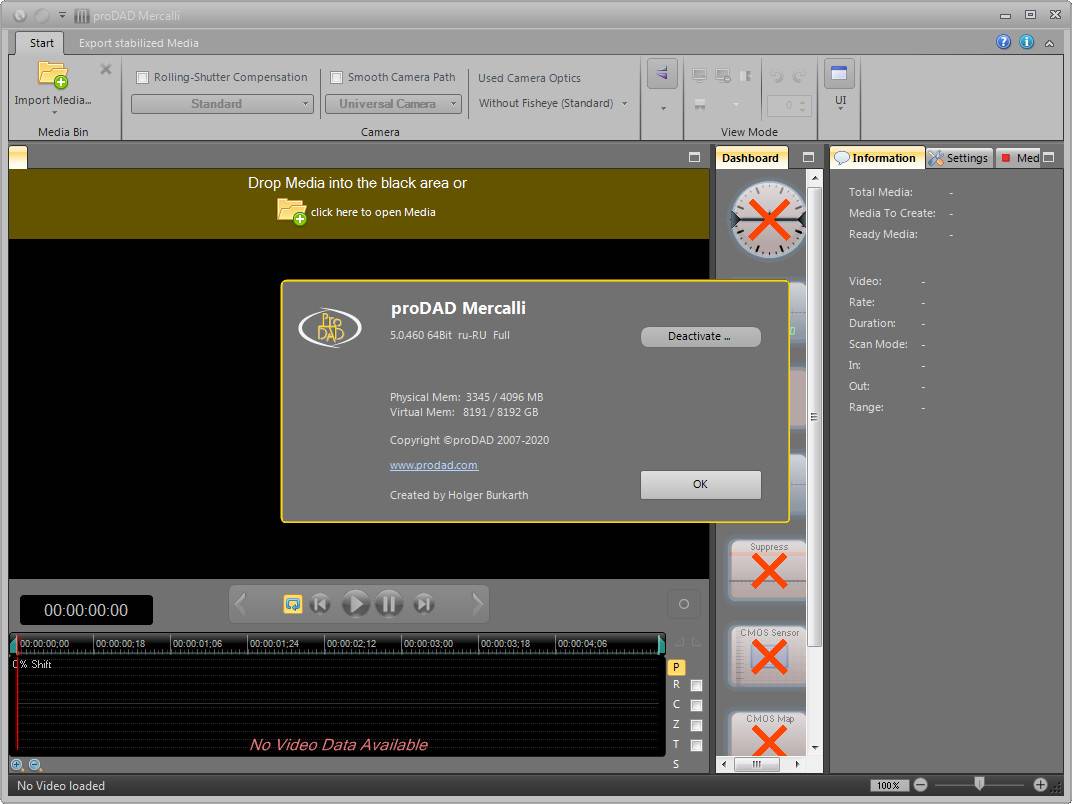Click the view mode number stepper field
The image size is (1072, 804).
(x=789, y=105)
